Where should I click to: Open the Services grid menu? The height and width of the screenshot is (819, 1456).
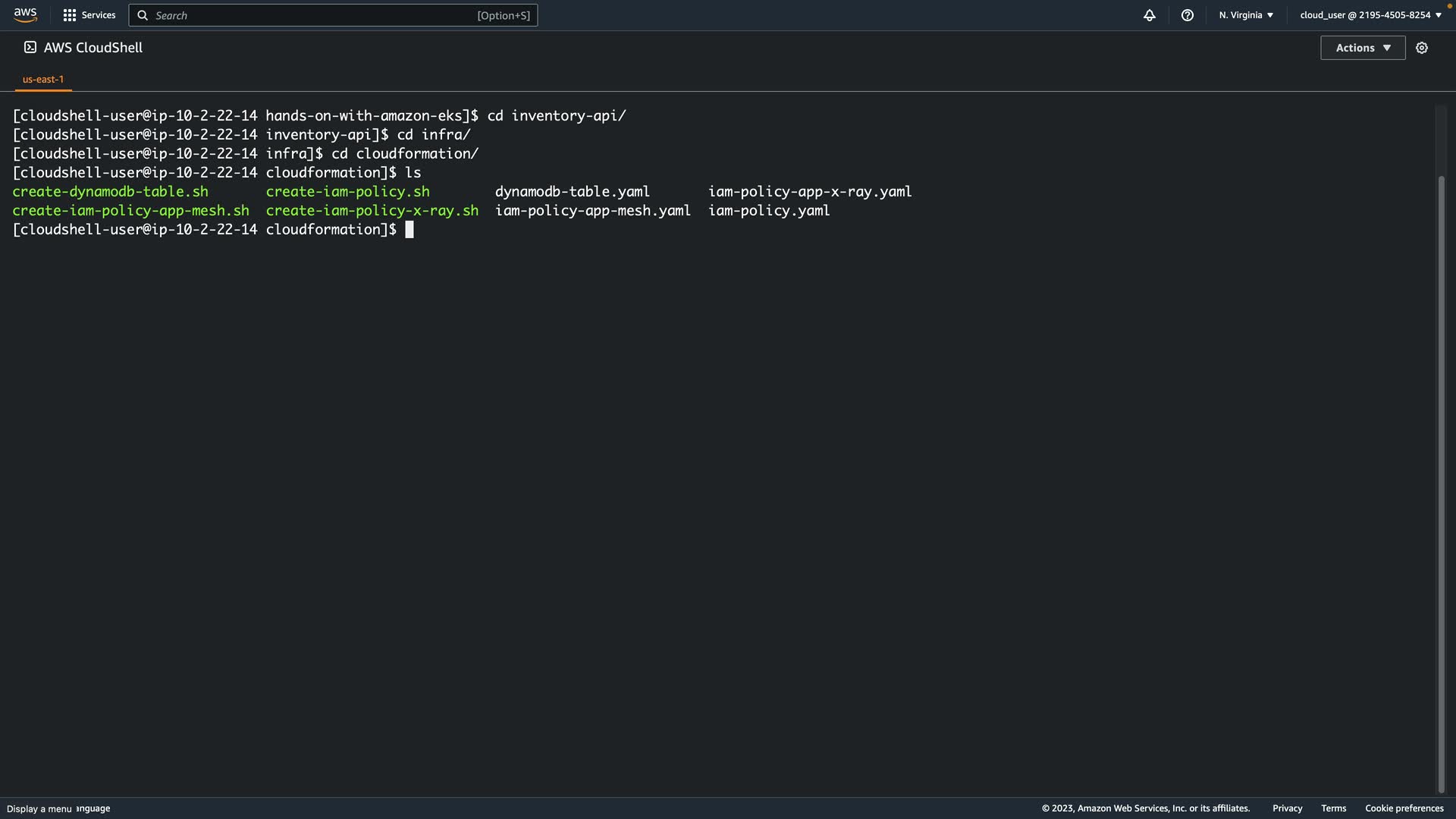[70, 15]
